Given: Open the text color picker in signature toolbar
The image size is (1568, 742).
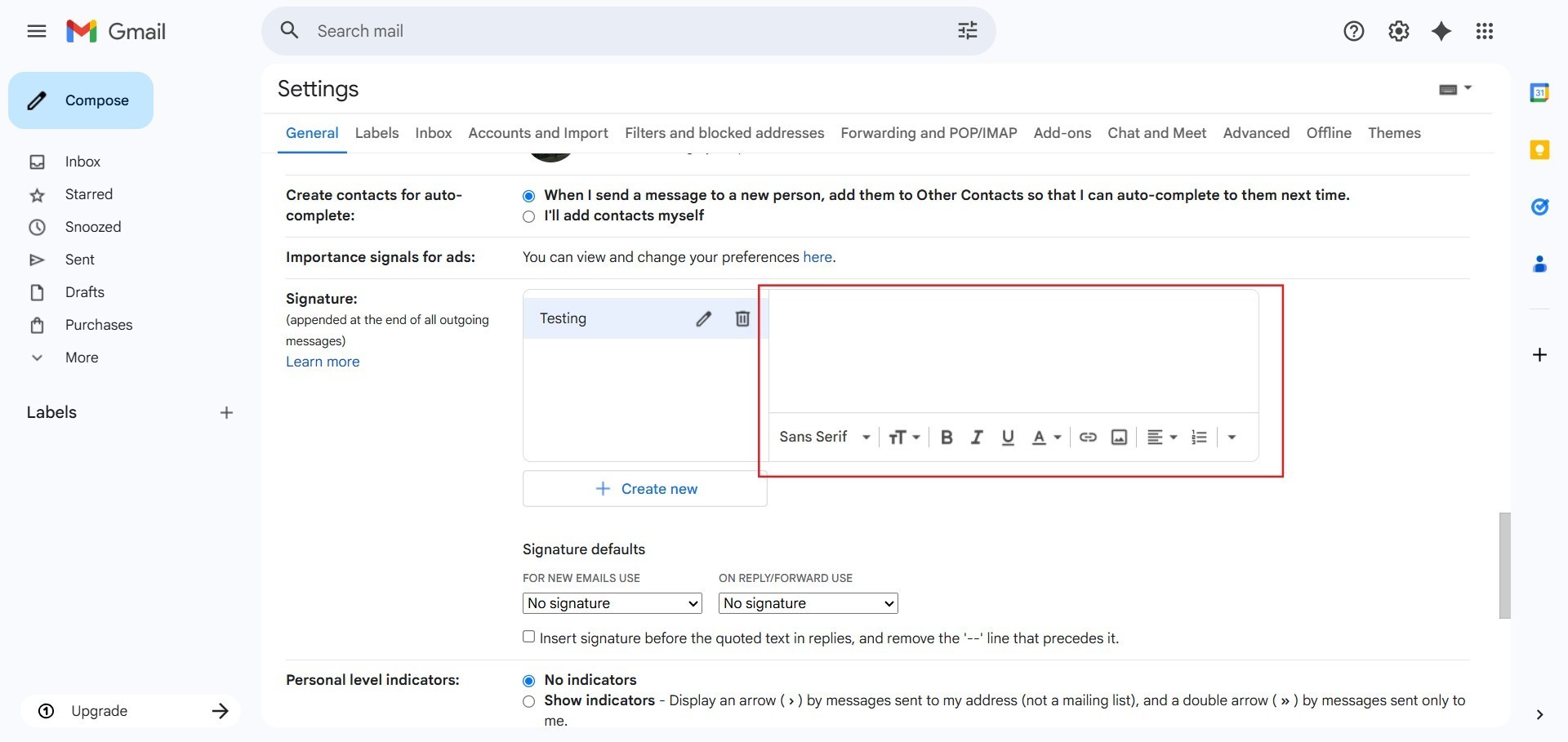Looking at the screenshot, I should (1045, 438).
